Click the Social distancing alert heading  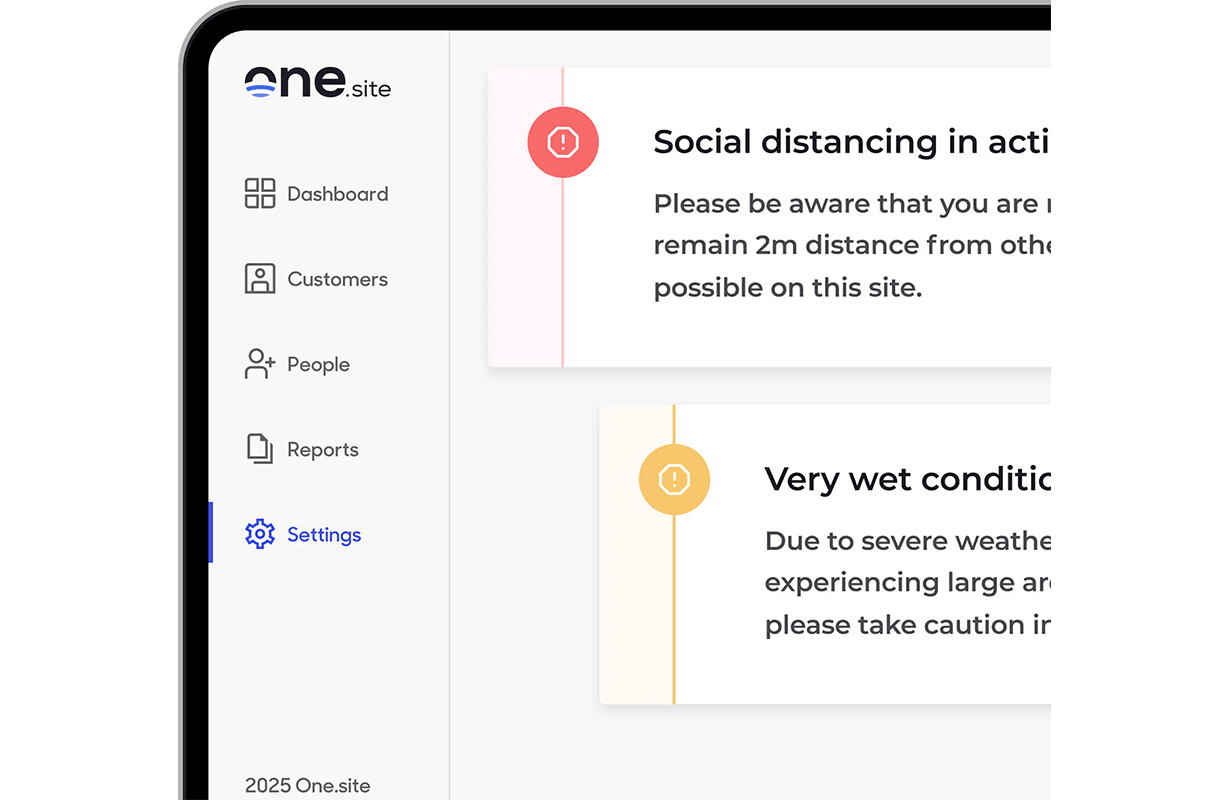[x=850, y=141]
